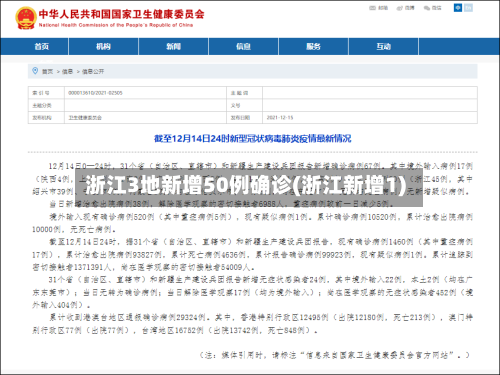This screenshot has width=500, height=375.
Task: Click the National Health Commission emblem logo
Action: click(x=25, y=18)
